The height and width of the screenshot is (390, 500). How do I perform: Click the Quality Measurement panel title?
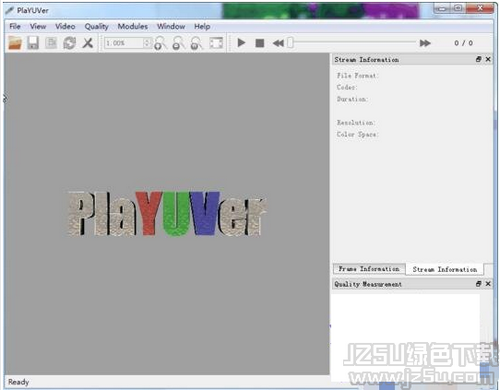tap(368, 284)
